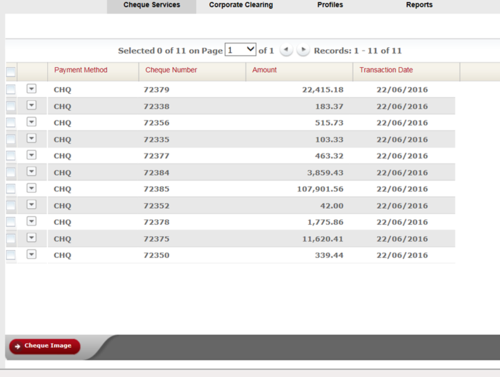Open the Profiles tab
The height and width of the screenshot is (377, 500).
pyautogui.click(x=330, y=6)
